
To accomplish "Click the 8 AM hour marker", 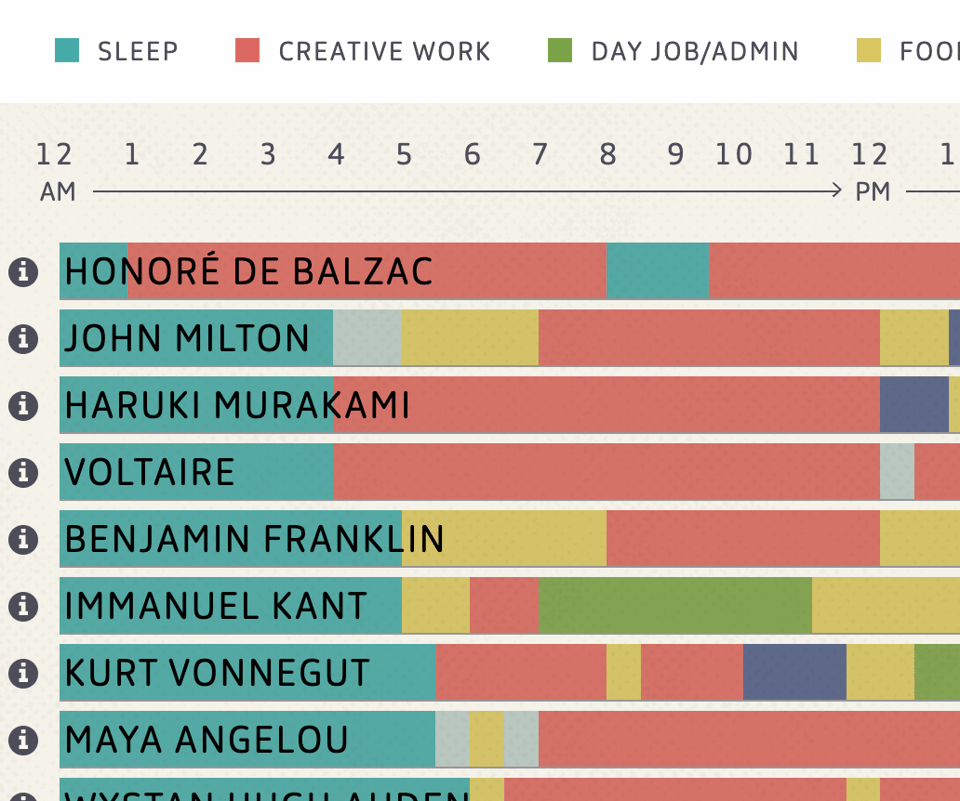I will pyautogui.click(x=608, y=155).
